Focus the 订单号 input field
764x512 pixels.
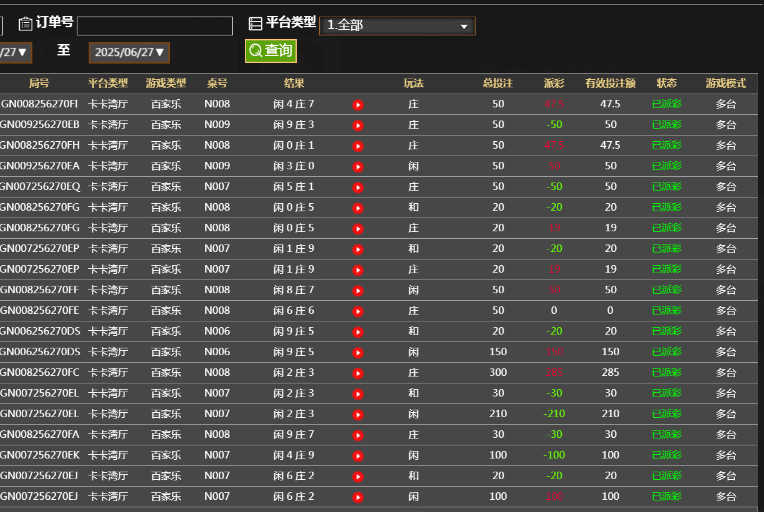pyautogui.click(x=154, y=26)
